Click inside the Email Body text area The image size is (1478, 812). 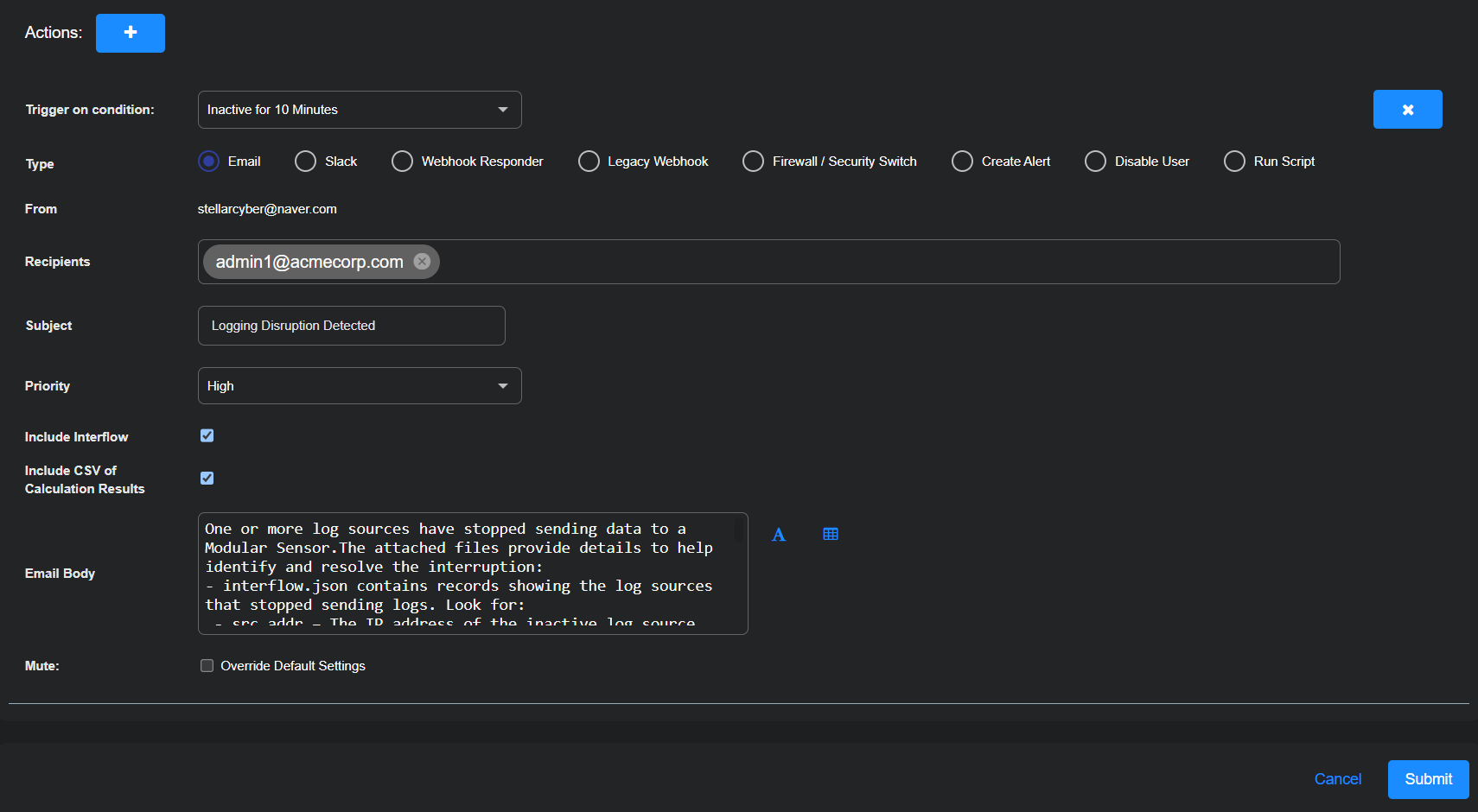coord(472,574)
